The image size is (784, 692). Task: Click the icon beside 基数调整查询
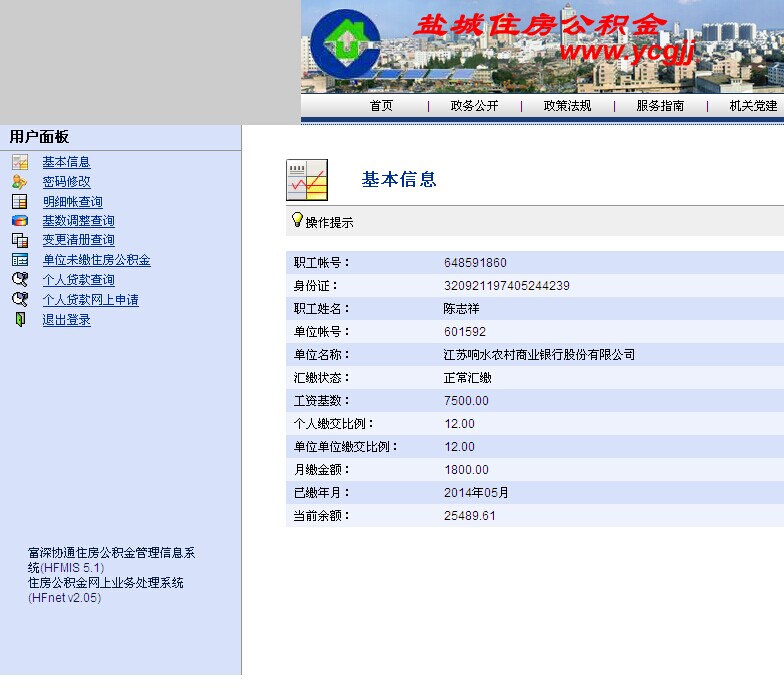20,221
